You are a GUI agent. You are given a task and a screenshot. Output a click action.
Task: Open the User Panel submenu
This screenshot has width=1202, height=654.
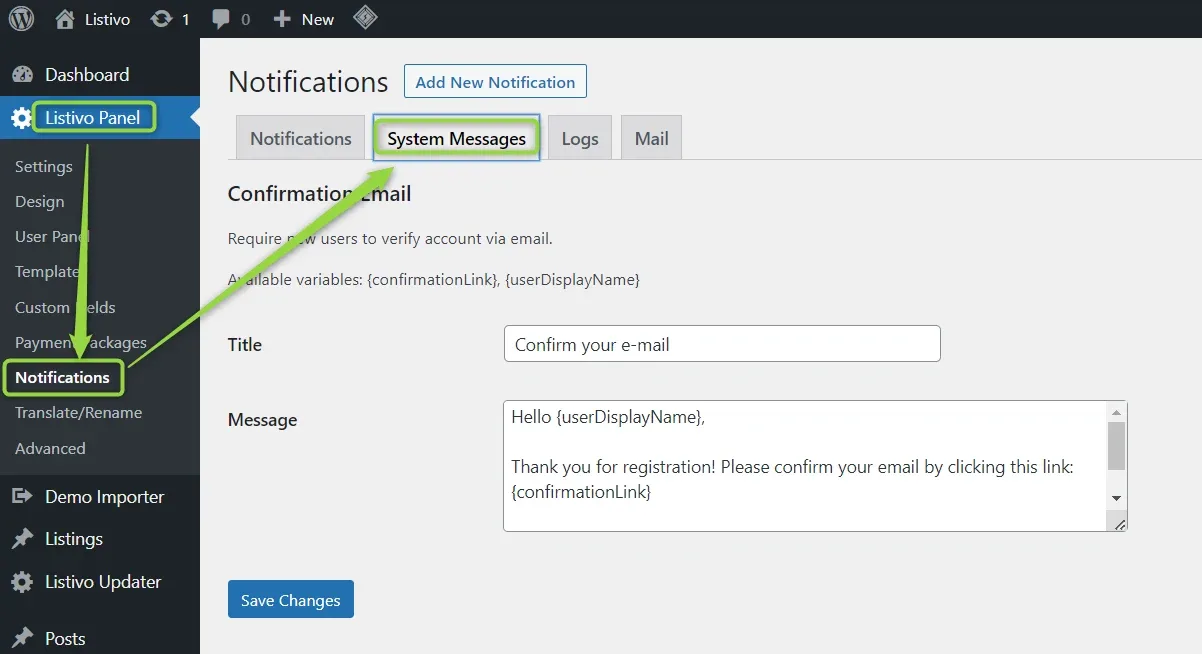(52, 237)
